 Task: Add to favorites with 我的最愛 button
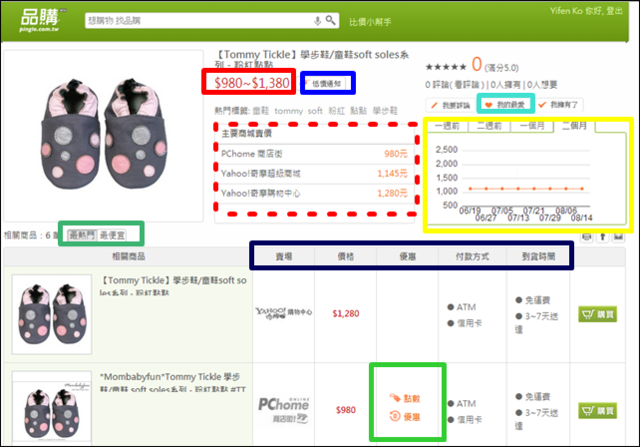click(x=505, y=105)
